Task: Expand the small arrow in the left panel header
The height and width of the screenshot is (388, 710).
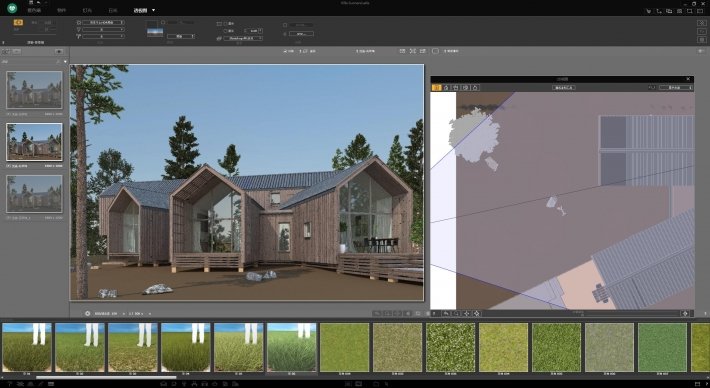Action: tap(65, 61)
